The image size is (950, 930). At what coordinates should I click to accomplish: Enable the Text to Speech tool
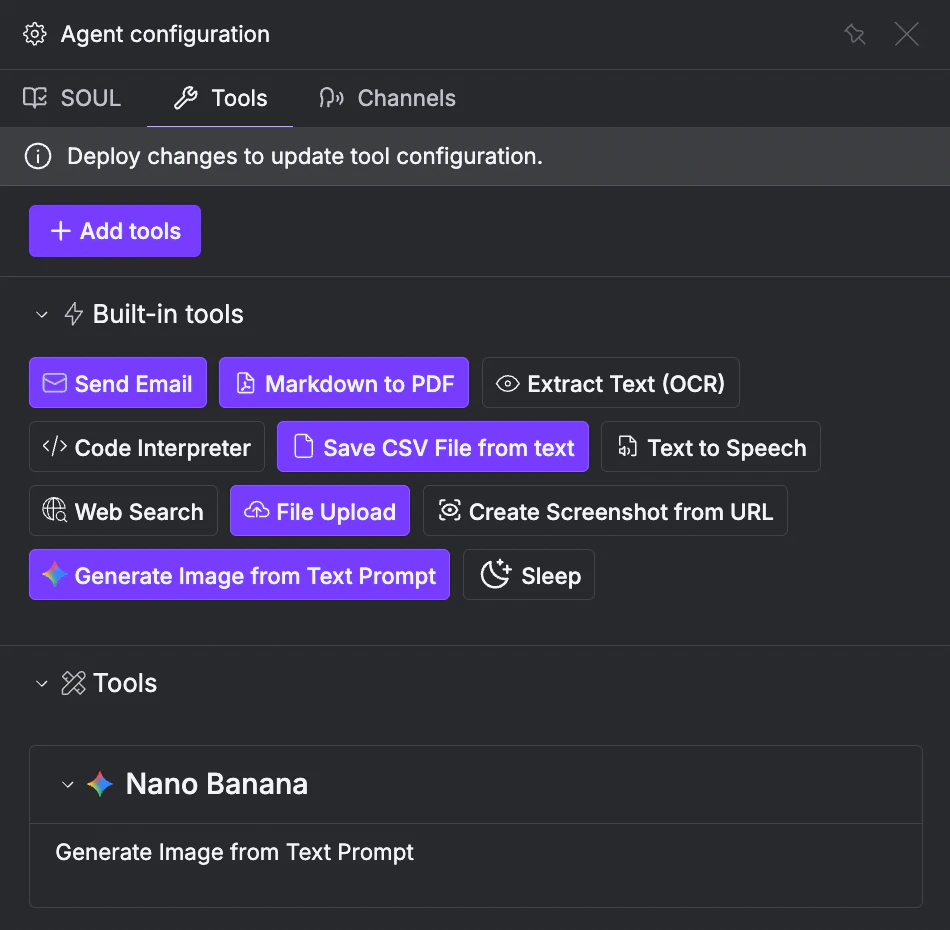tap(710, 447)
